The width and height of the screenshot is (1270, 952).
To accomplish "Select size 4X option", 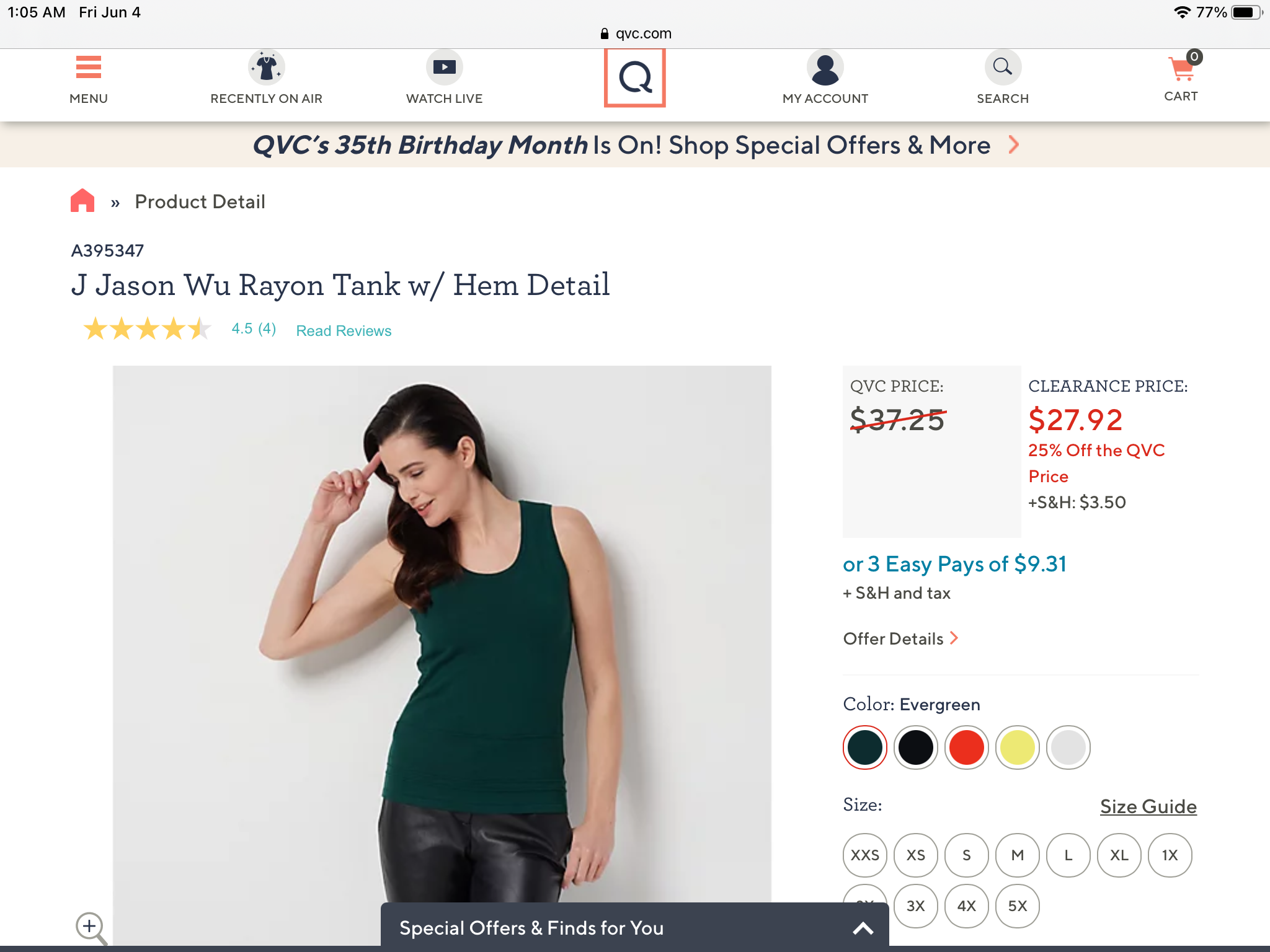I will click(x=966, y=906).
